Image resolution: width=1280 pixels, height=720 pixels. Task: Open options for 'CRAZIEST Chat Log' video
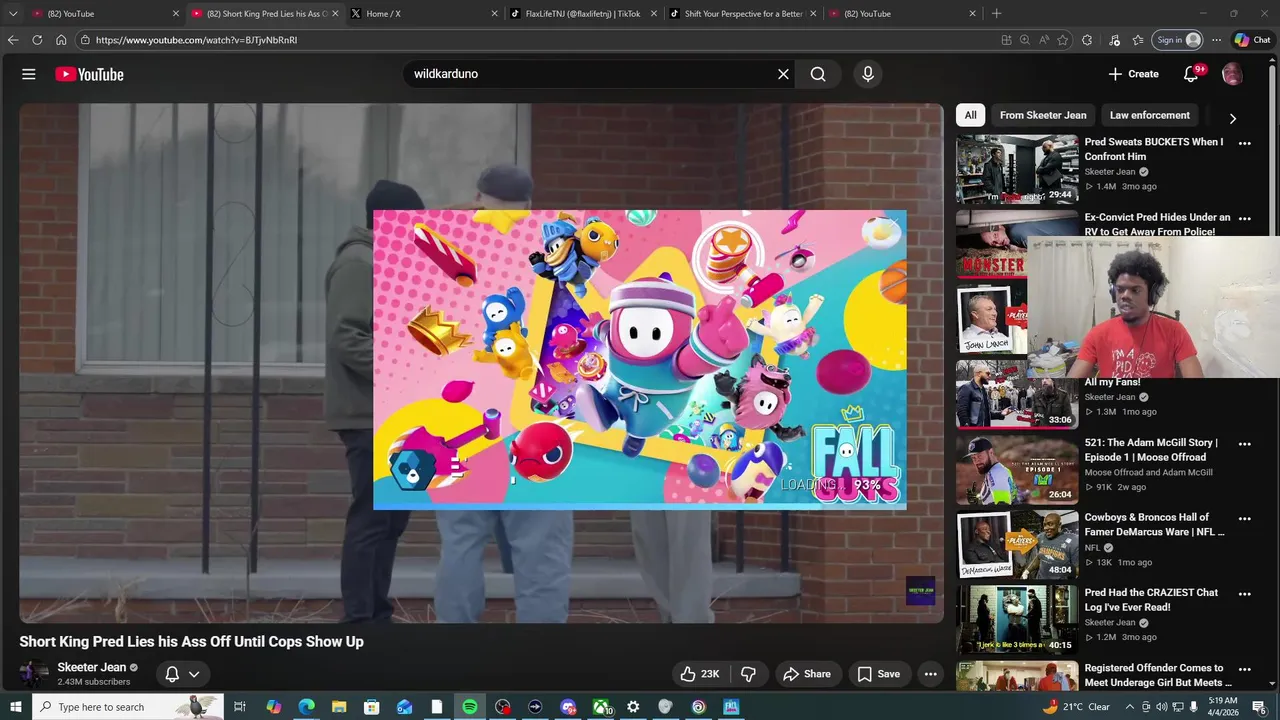coord(1245,594)
